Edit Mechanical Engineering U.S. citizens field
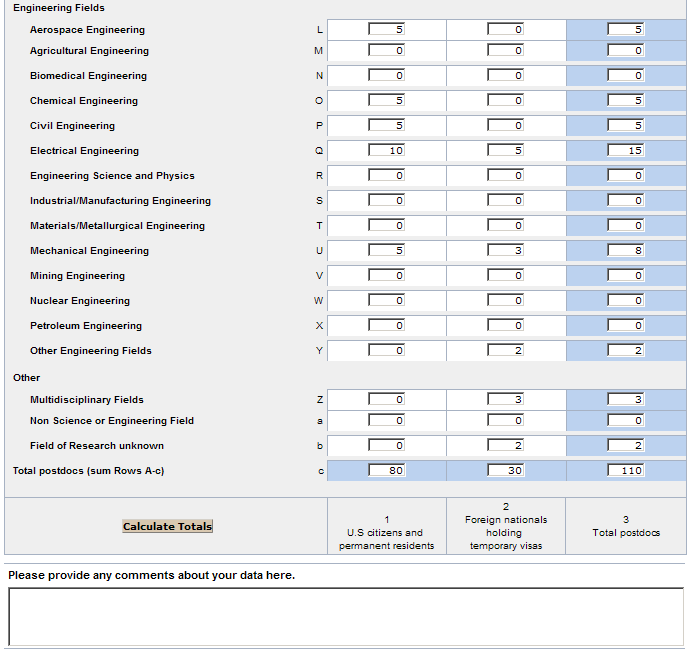 [x=386, y=250]
